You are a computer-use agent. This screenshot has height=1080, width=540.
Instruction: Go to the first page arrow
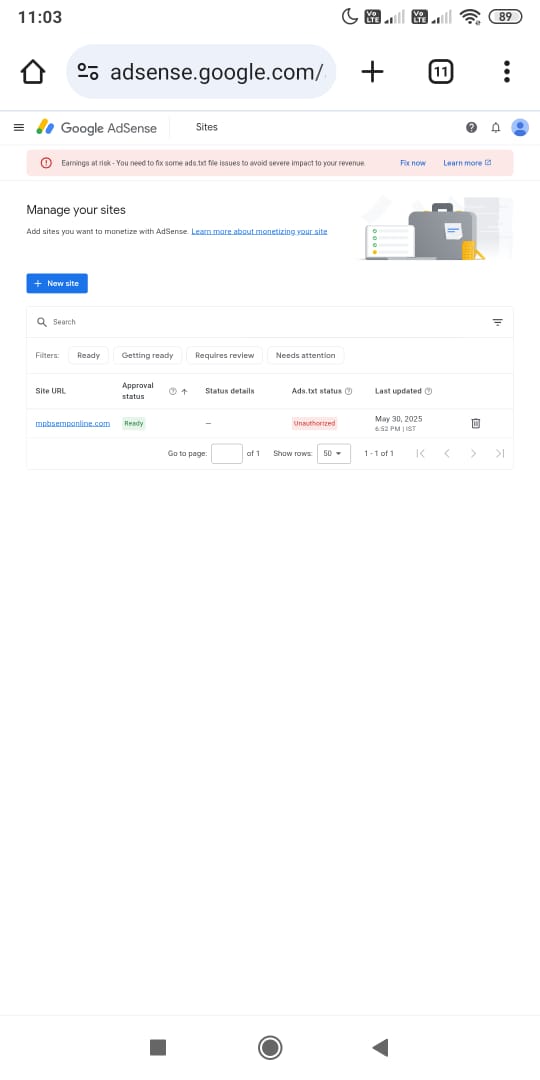point(420,453)
